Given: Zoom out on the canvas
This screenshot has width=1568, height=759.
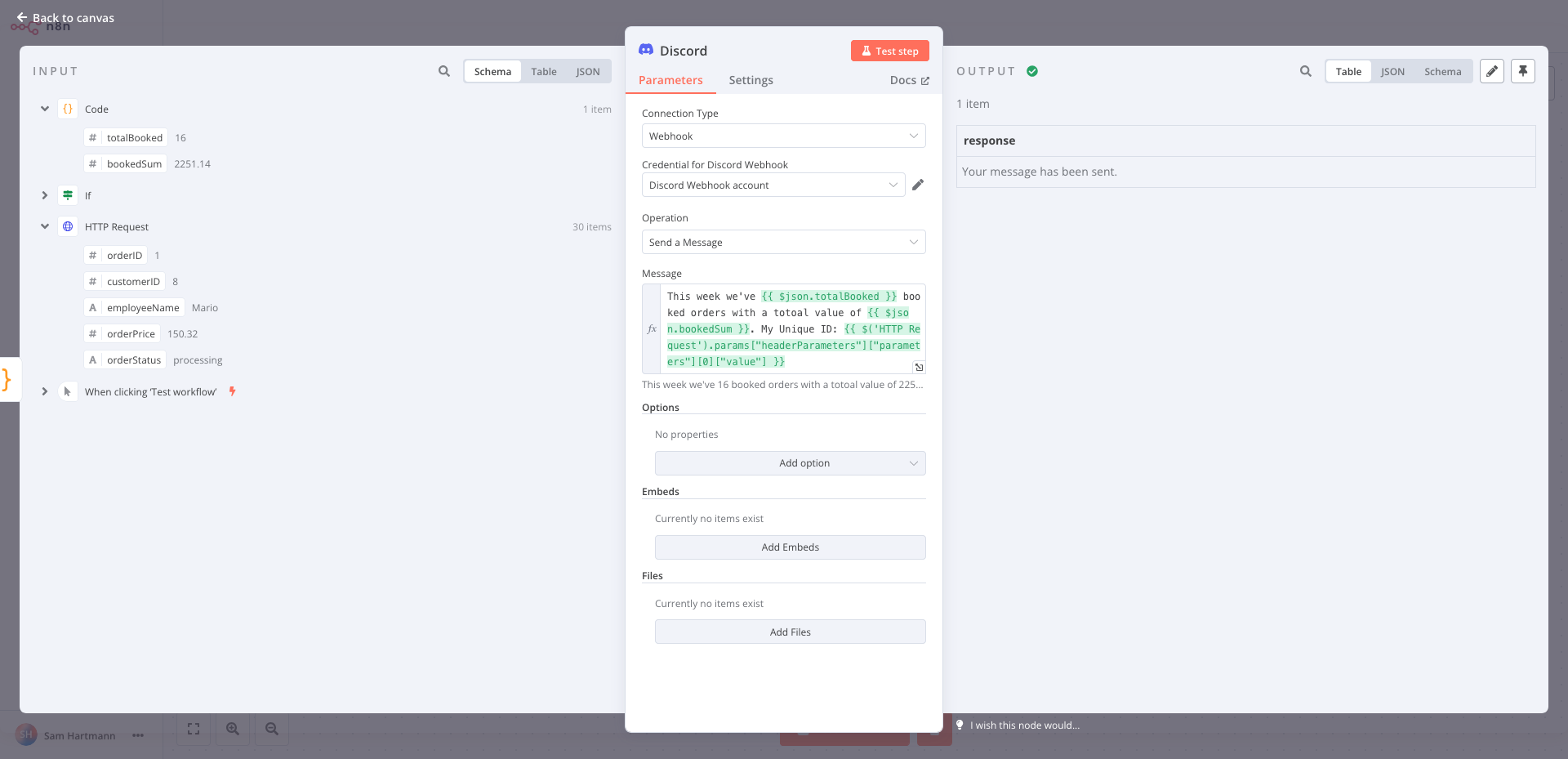Looking at the screenshot, I should pyautogui.click(x=272, y=729).
